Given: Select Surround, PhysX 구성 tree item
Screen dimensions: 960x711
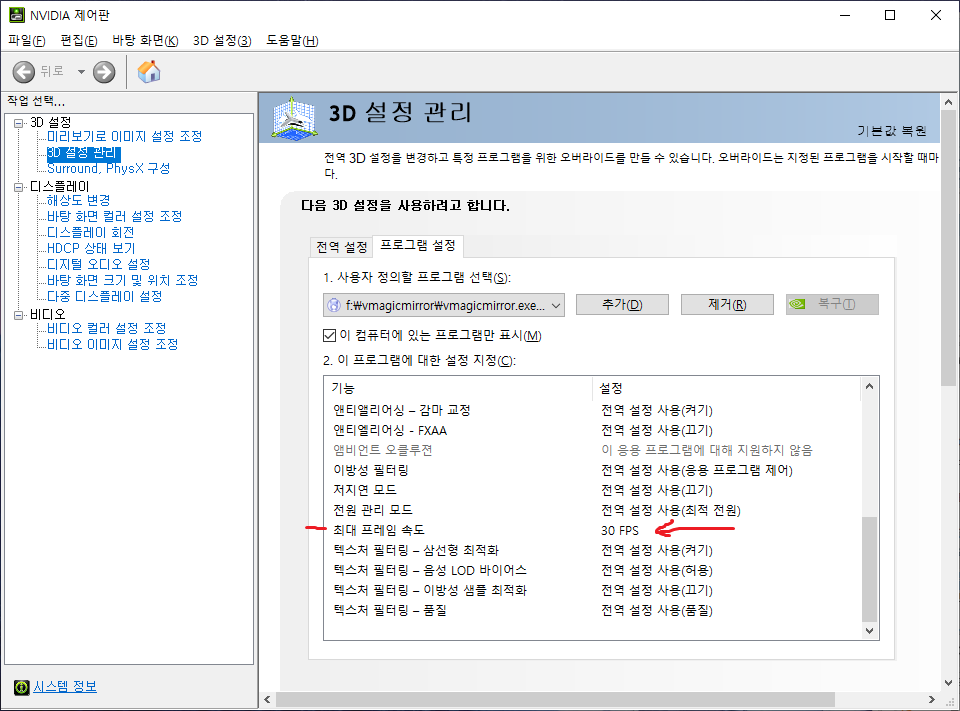Looking at the screenshot, I should (x=108, y=168).
